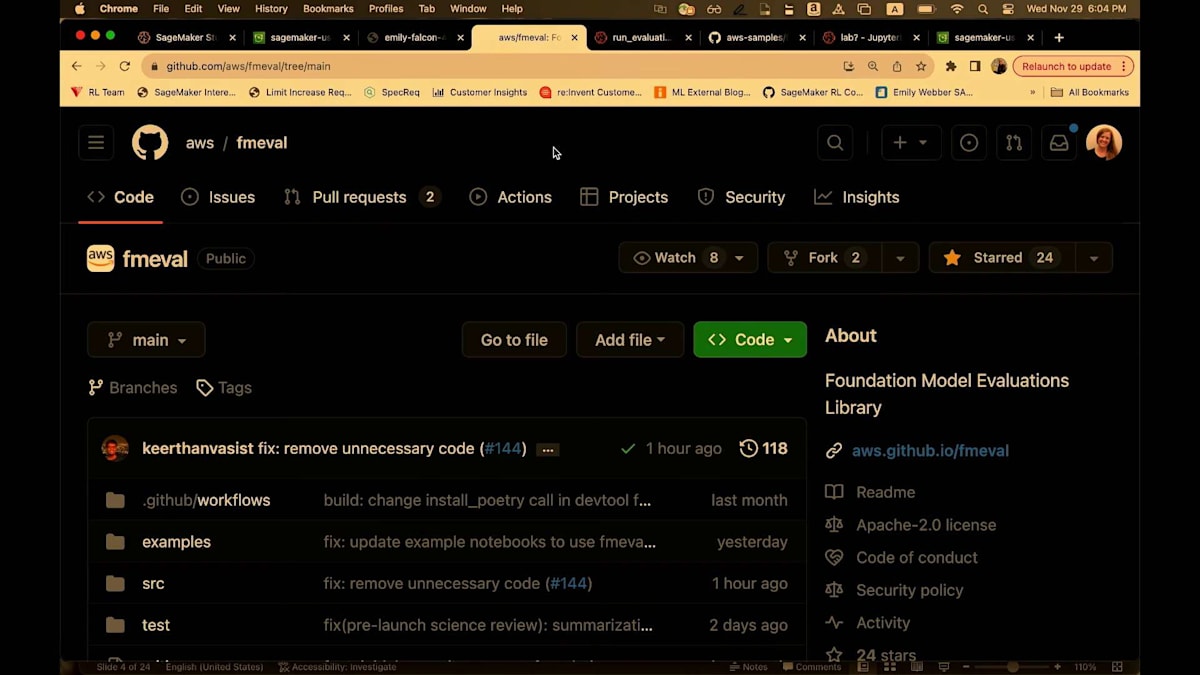
Task: Open a new Chrome tab with plus
Action: pyautogui.click(x=1059, y=38)
